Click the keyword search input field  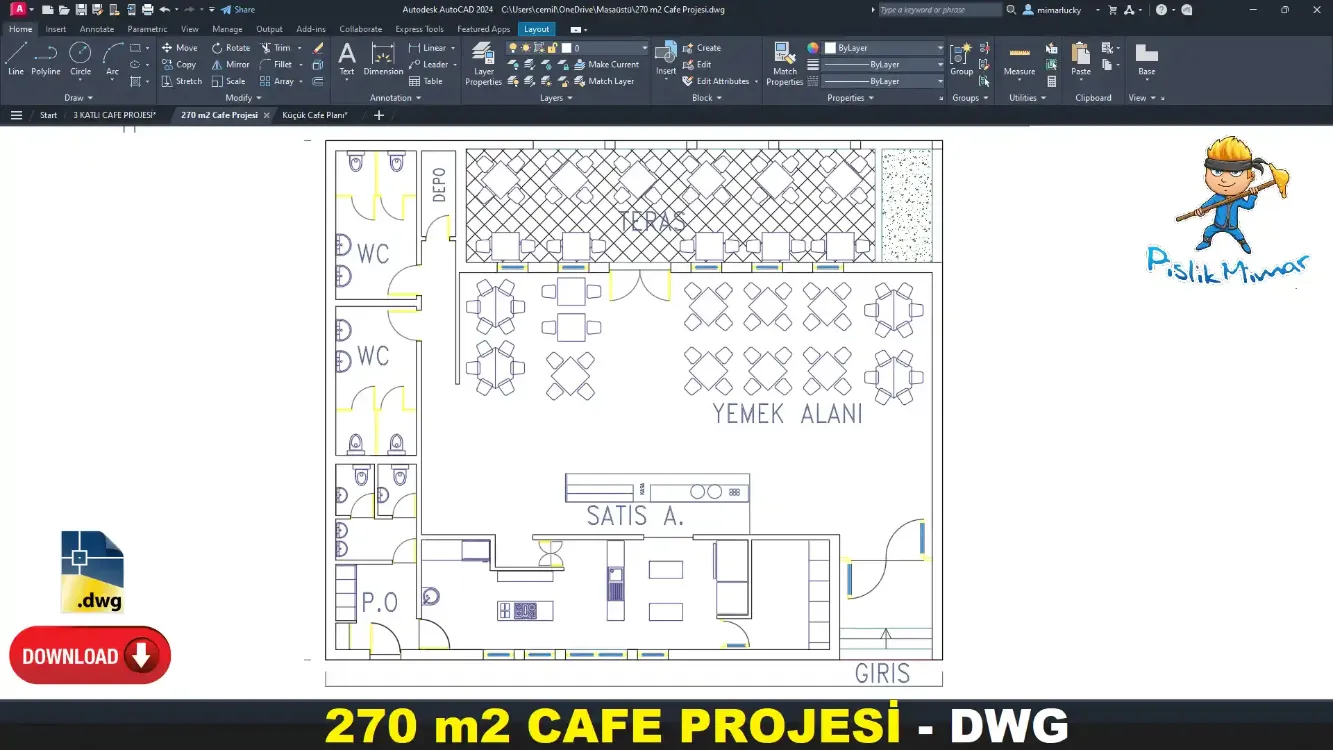click(939, 9)
